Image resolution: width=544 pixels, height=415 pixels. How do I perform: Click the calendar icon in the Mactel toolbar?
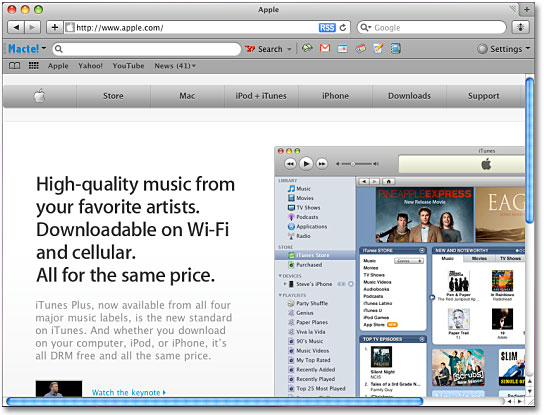click(x=342, y=49)
